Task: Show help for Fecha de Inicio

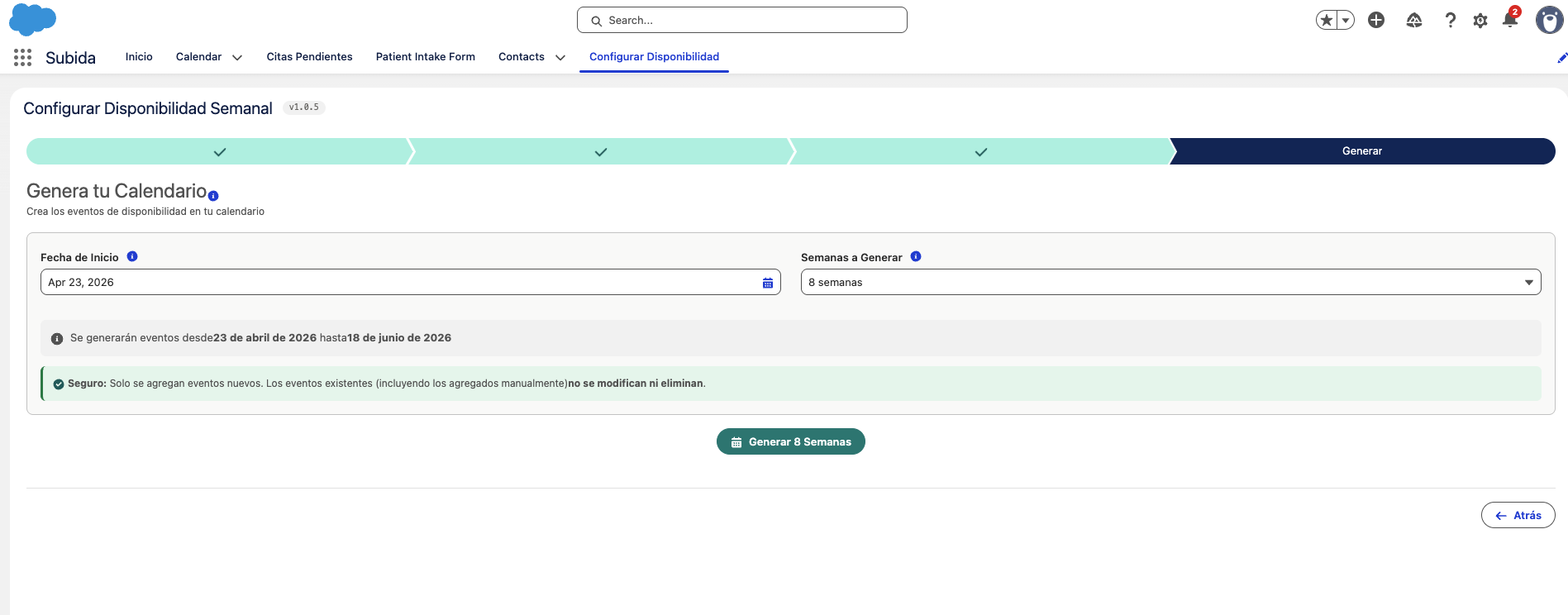Action: coord(132,256)
